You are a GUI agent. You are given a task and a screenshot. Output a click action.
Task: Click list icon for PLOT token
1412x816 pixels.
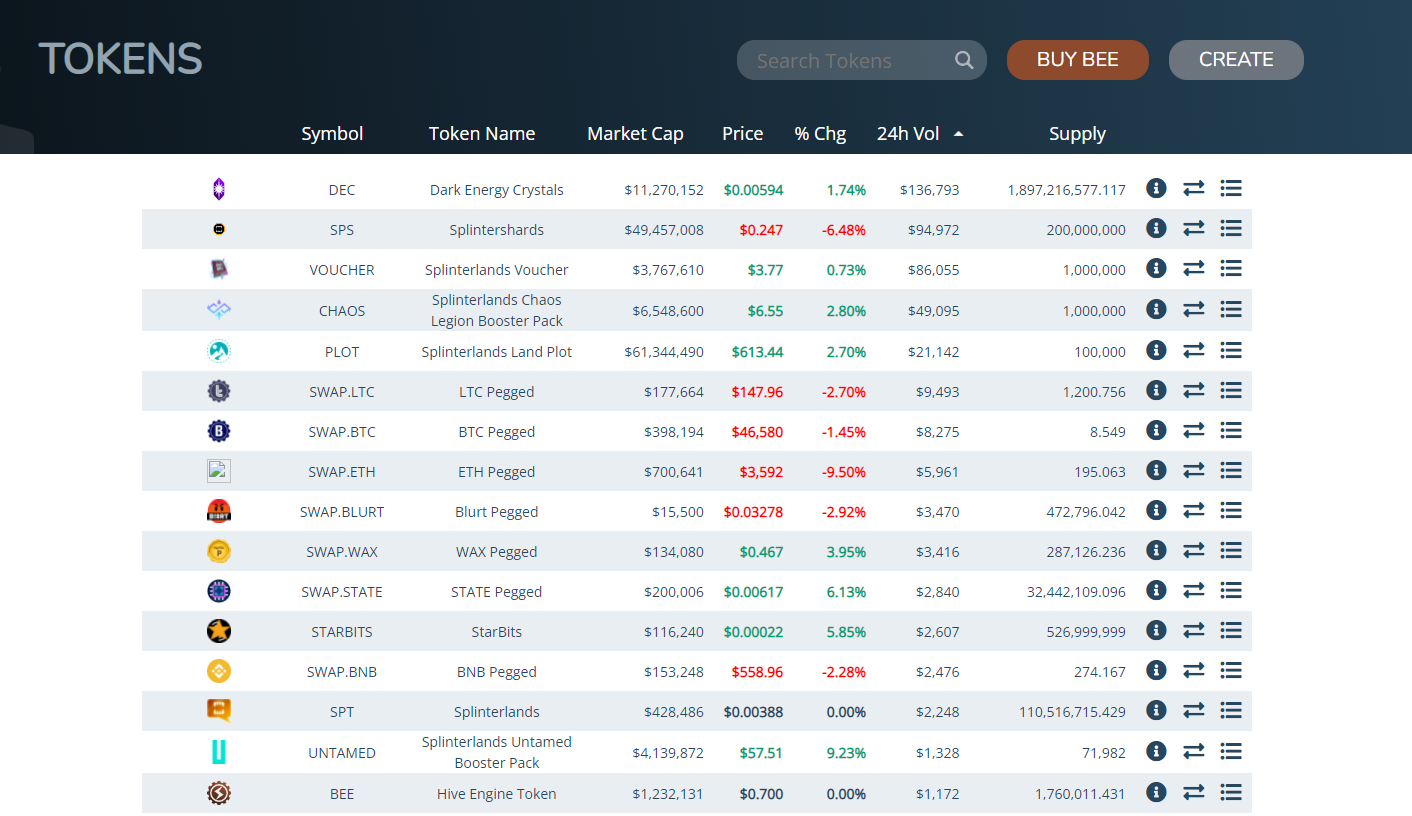pyautogui.click(x=1231, y=350)
